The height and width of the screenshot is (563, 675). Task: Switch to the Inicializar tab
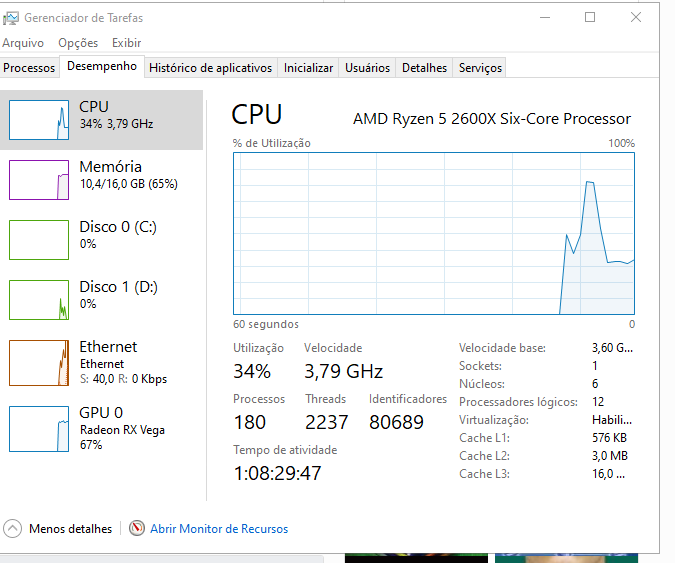[x=308, y=68]
